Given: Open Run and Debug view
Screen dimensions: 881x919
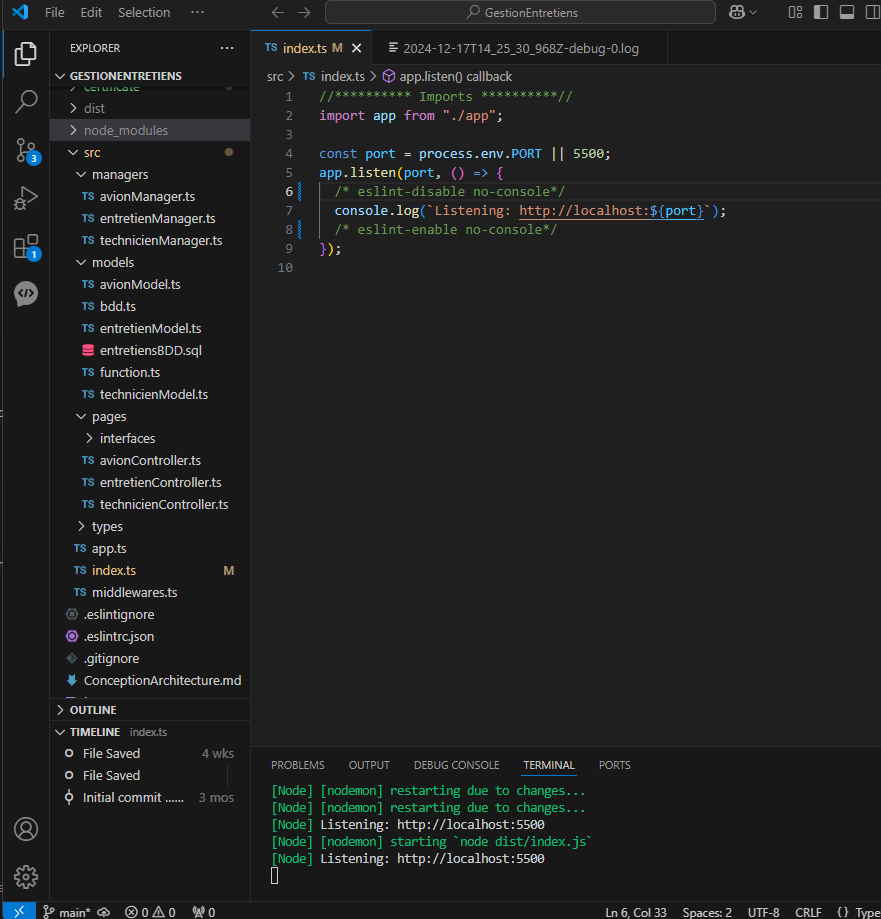Looking at the screenshot, I should pyautogui.click(x=25, y=198).
